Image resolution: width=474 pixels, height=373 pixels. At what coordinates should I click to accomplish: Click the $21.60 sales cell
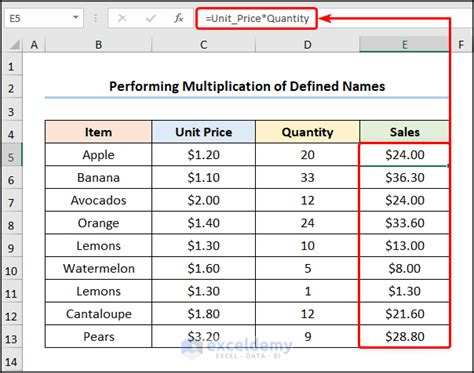pyautogui.click(x=404, y=314)
